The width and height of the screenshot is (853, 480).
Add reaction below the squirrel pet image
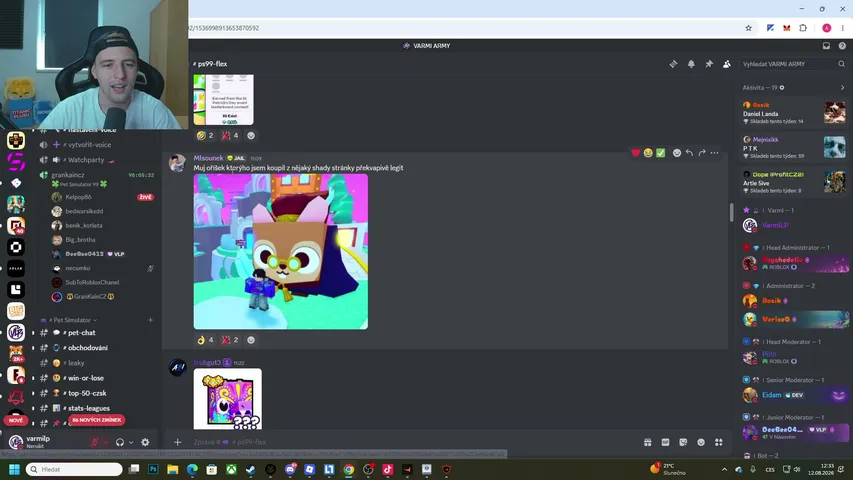pyautogui.click(x=251, y=340)
